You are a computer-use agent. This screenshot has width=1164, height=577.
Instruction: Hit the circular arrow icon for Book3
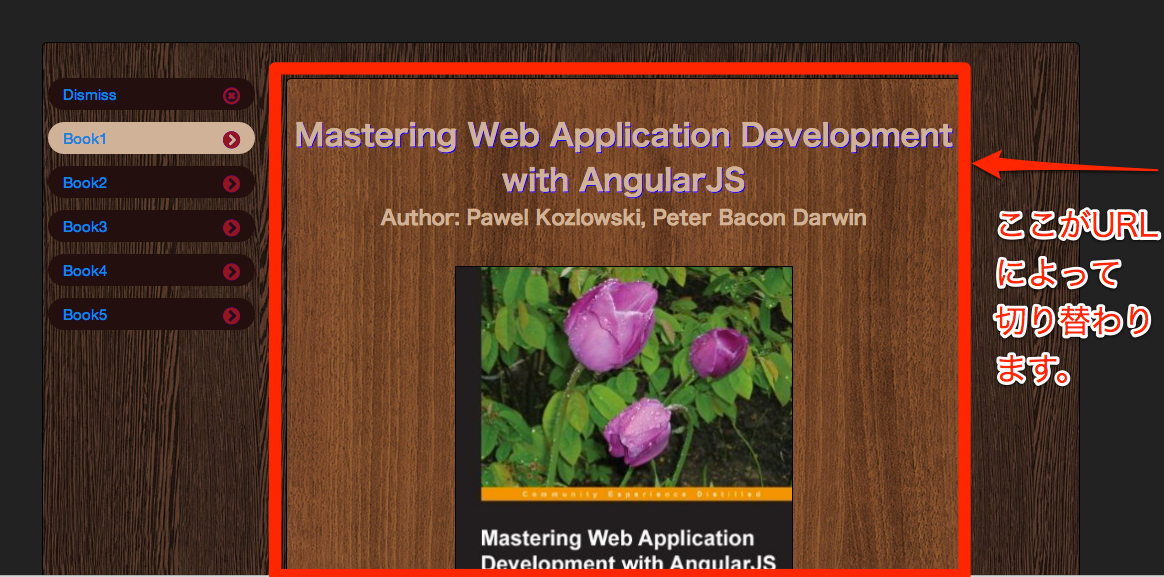tap(231, 227)
